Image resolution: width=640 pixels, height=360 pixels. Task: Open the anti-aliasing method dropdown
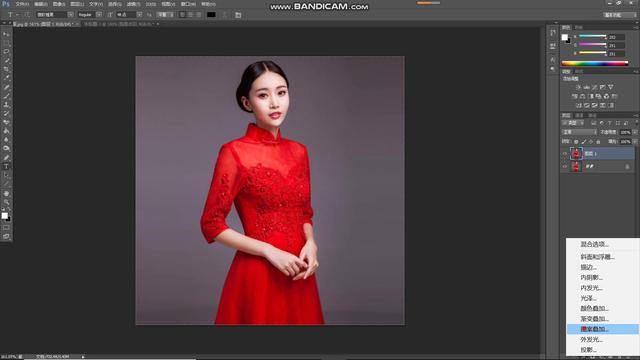click(164, 15)
